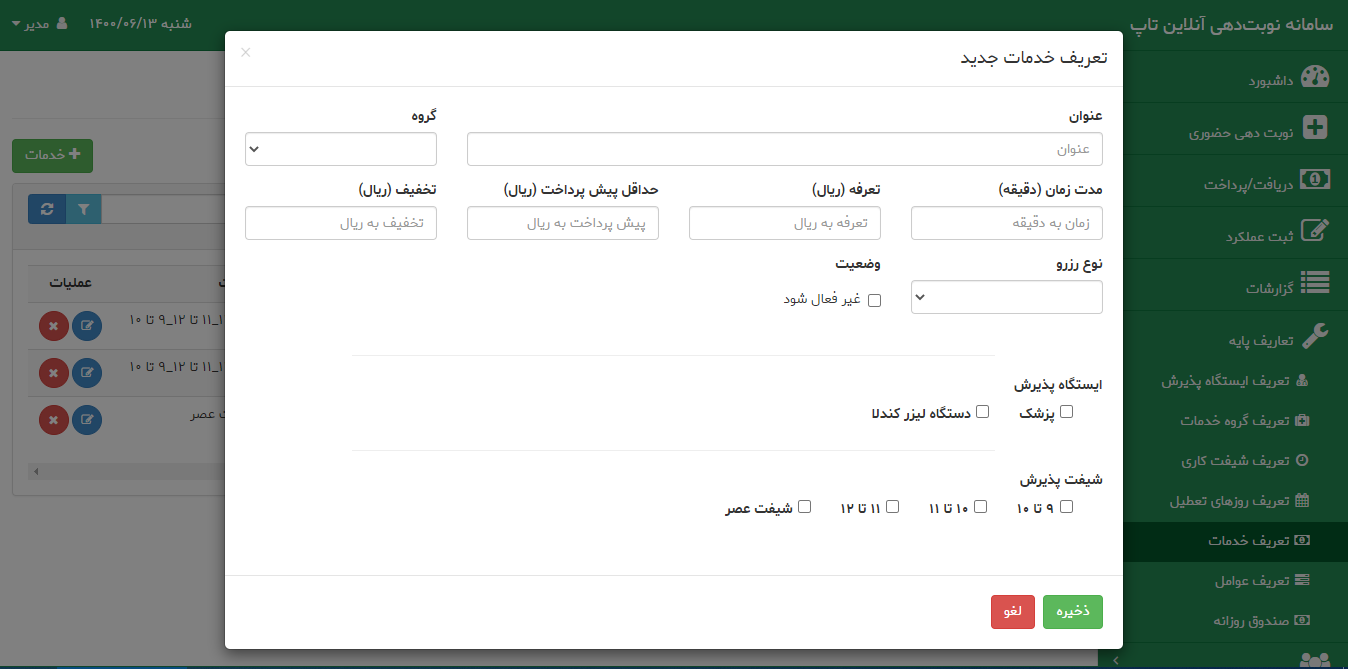Click the date شنبه ۱۴۰۰/۰۶/۱۳ in top bar
The image size is (1348, 669).
point(140,23)
